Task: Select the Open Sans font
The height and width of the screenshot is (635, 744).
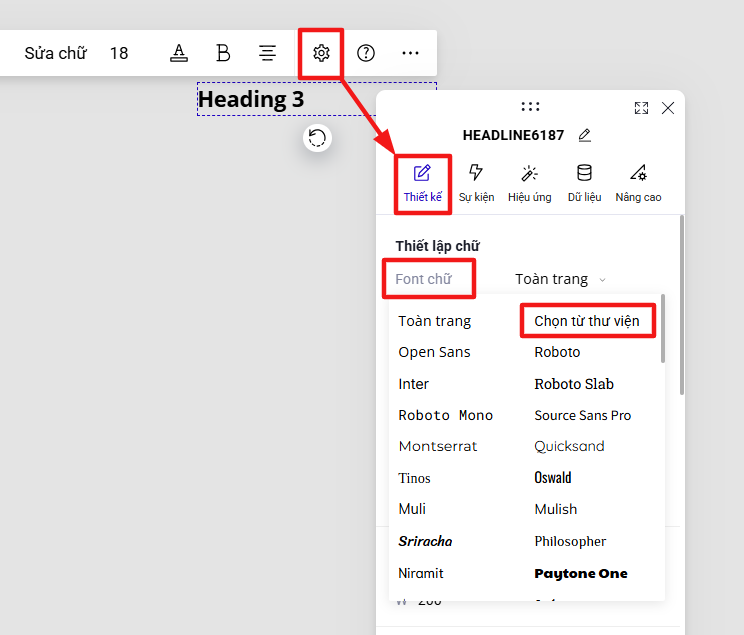Action: click(434, 352)
